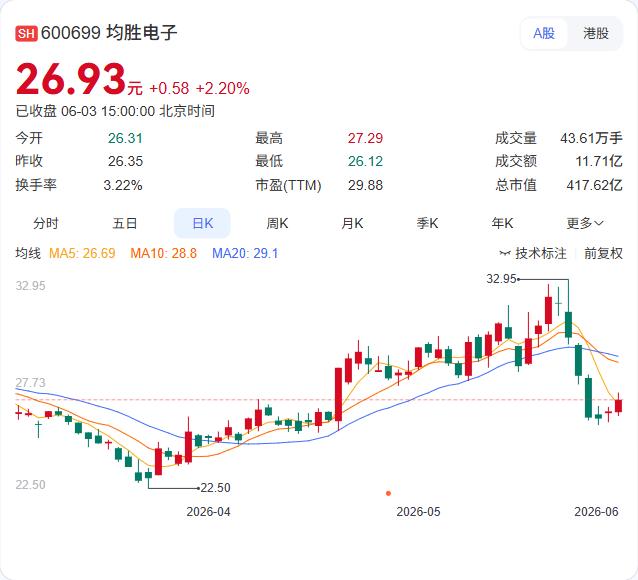Open 技术标注 technical annotations
The height and width of the screenshot is (580, 638).
[533, 254]
